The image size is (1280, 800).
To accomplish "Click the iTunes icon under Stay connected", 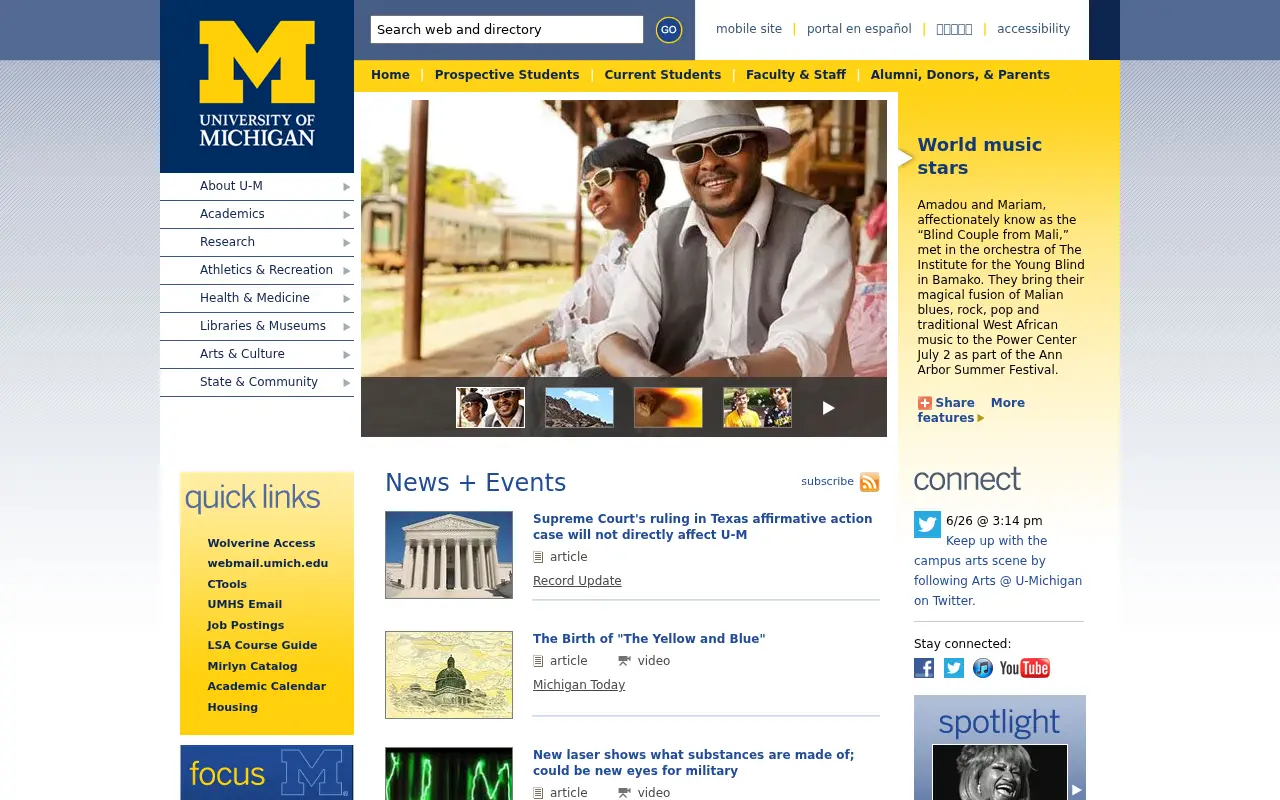I will point(983,668).
